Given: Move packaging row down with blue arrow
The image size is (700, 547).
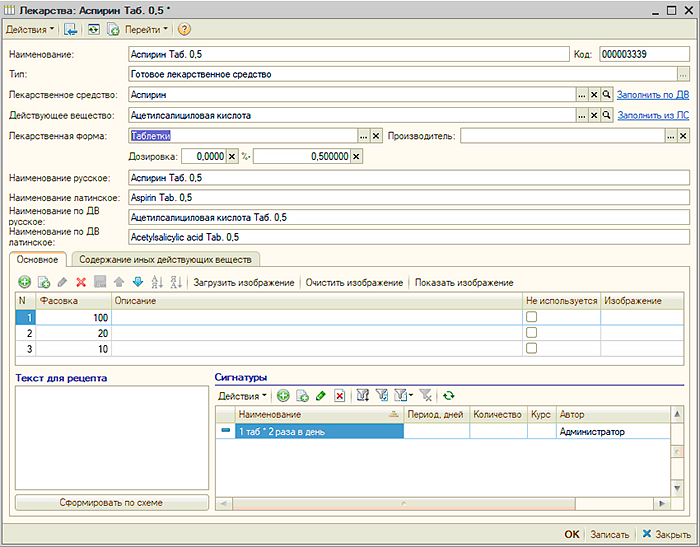Looking at the screenshot, I should 138,283.
